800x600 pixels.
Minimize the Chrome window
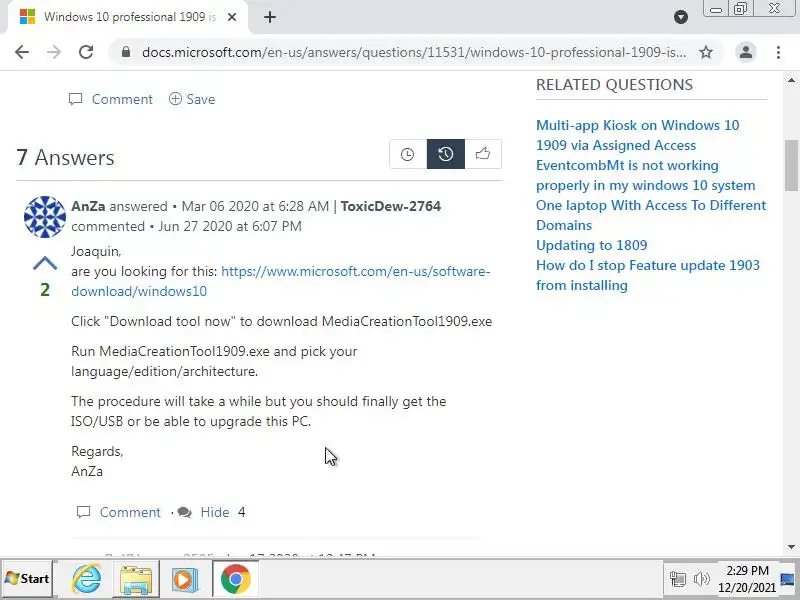[716, 9]
